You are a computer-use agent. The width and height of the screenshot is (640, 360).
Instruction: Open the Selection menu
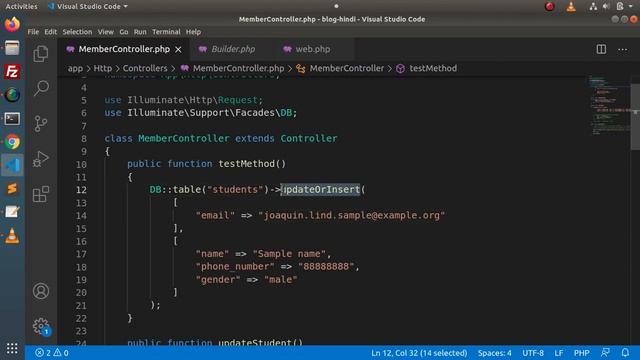(77, 32)
